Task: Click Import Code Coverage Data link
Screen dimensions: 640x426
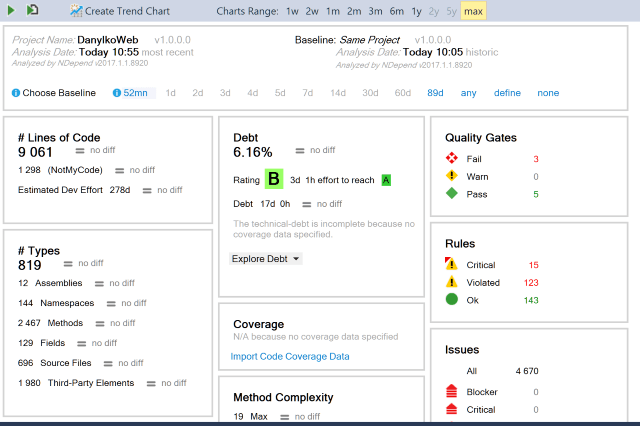Action: pos(290,356)
